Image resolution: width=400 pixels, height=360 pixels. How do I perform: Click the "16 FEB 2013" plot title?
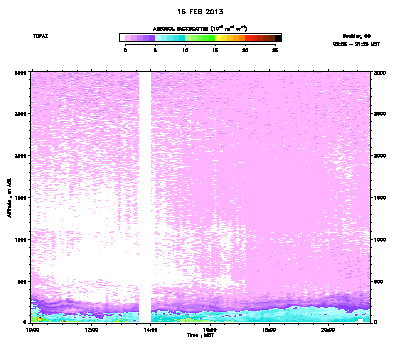(200, 12)
